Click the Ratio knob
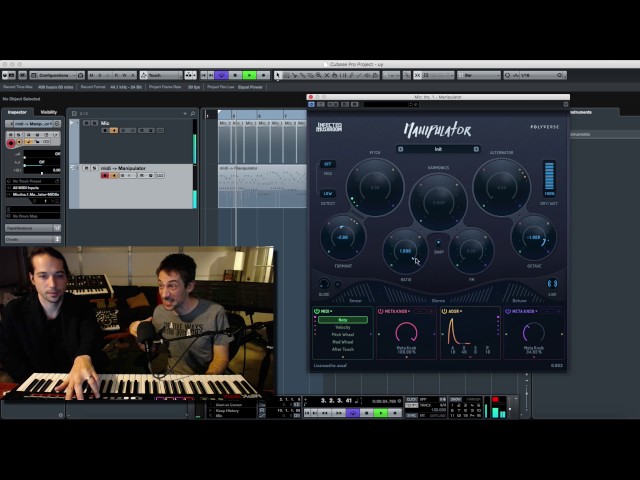Screen dimensions: 640x480 pyautogui.click(x=405, y=251)
